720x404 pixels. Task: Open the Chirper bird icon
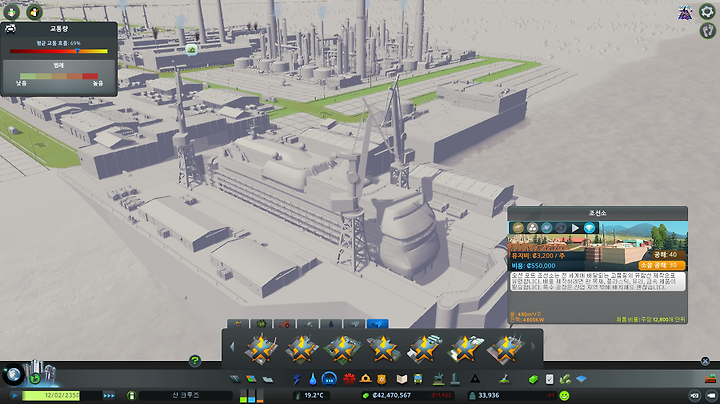[685, 12]
